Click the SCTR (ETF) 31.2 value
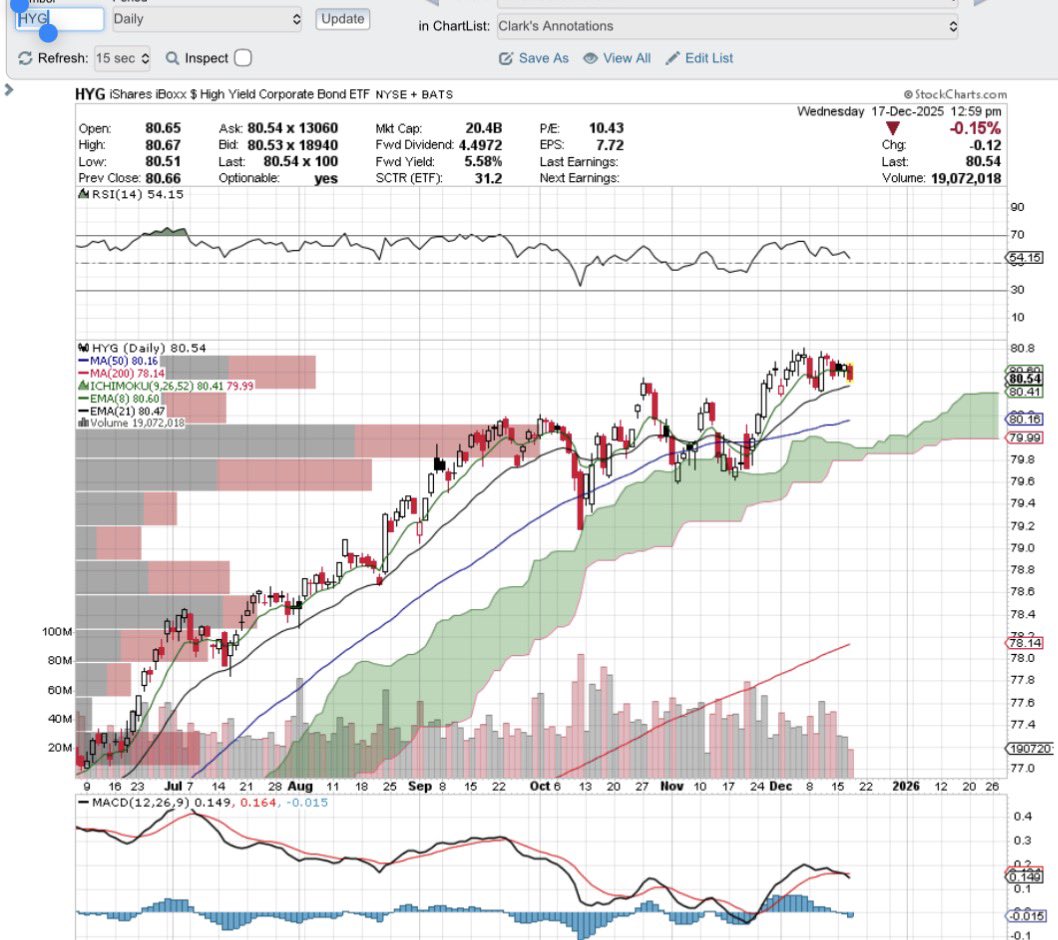1058x940 pixels. pyautogui.click(x=488, y=179)
